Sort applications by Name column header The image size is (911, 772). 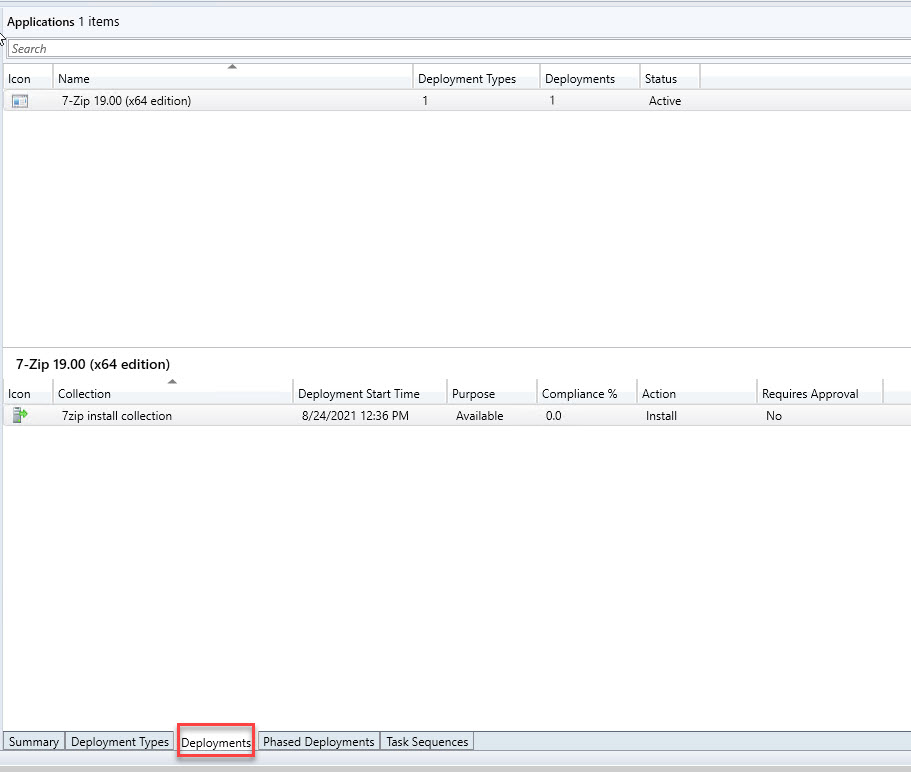pyautogui.click(x=232, y=79)
